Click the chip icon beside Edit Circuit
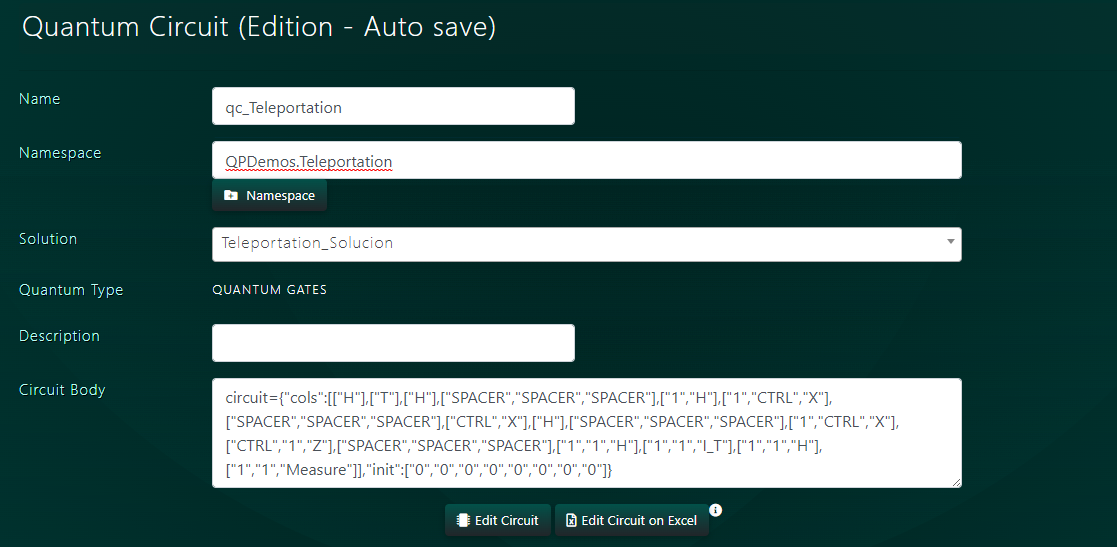The width and height of the screenshot is (1117, 547). coord(462,520)
